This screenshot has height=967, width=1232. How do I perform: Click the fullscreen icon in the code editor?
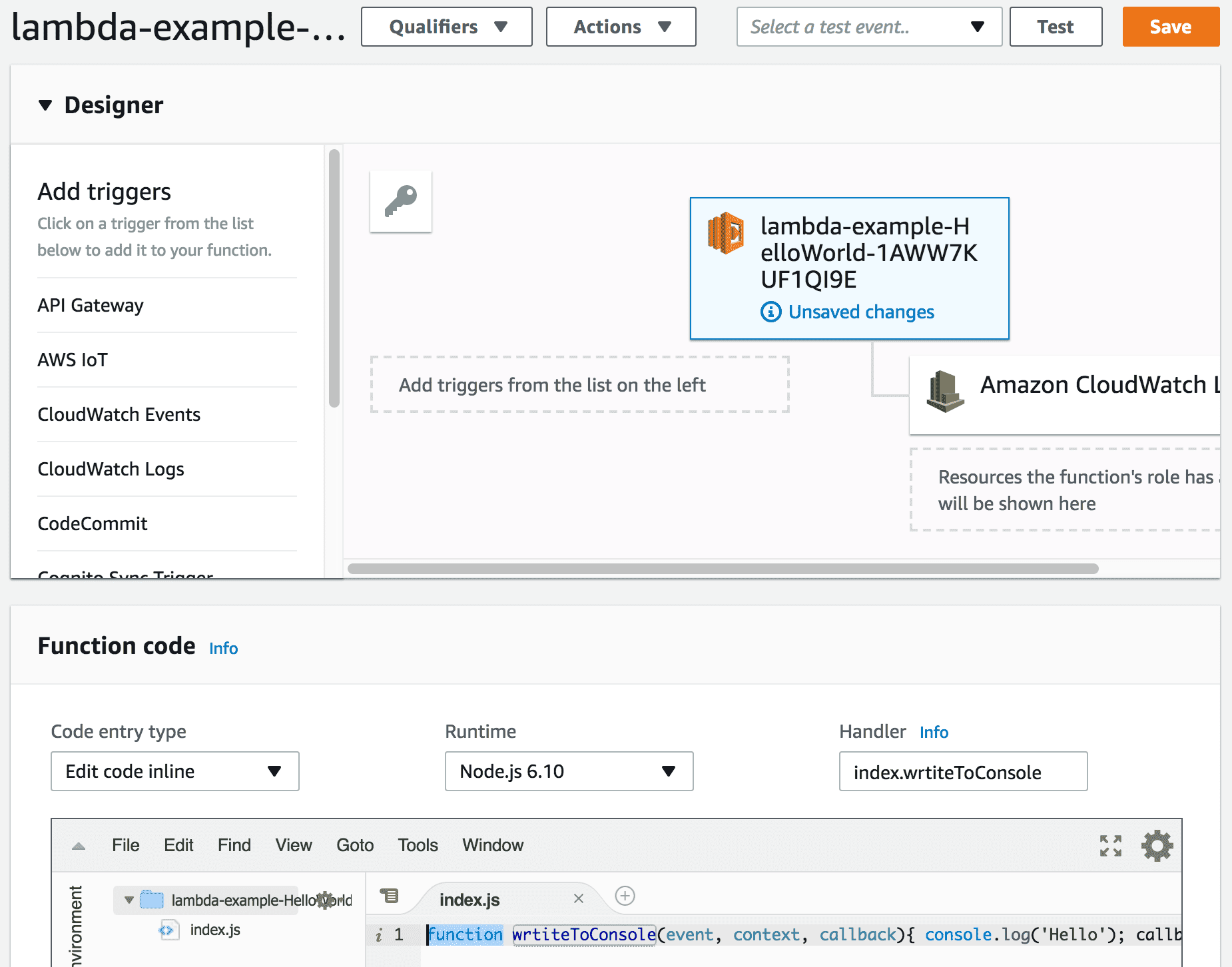coord(1110,845)
